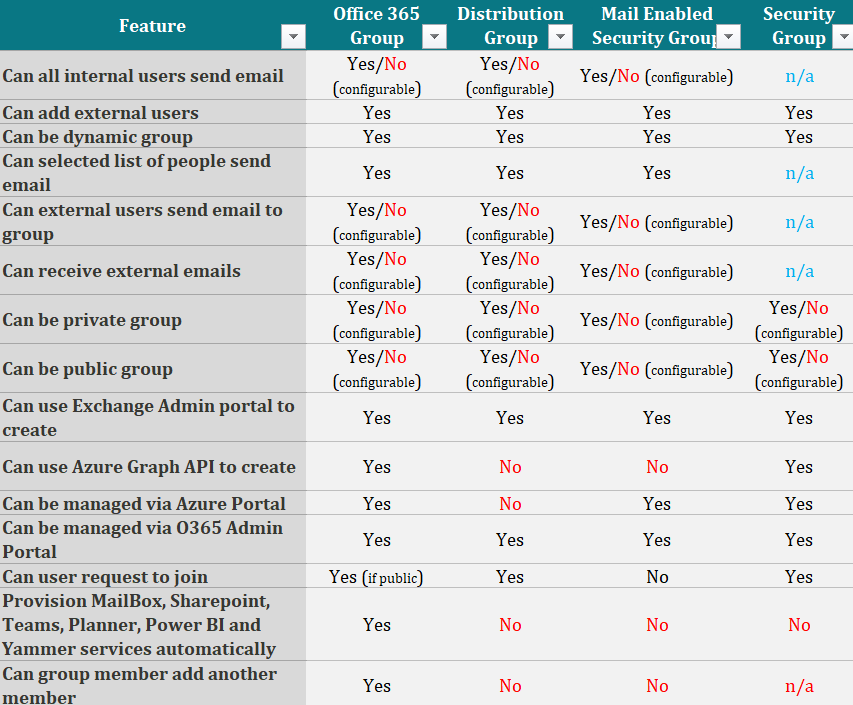This screenshot has width=853, height=705.
Task: Select the Yes cell for Exchange Admin portal under Office 365 Group
Action: [x=377, y=417]
